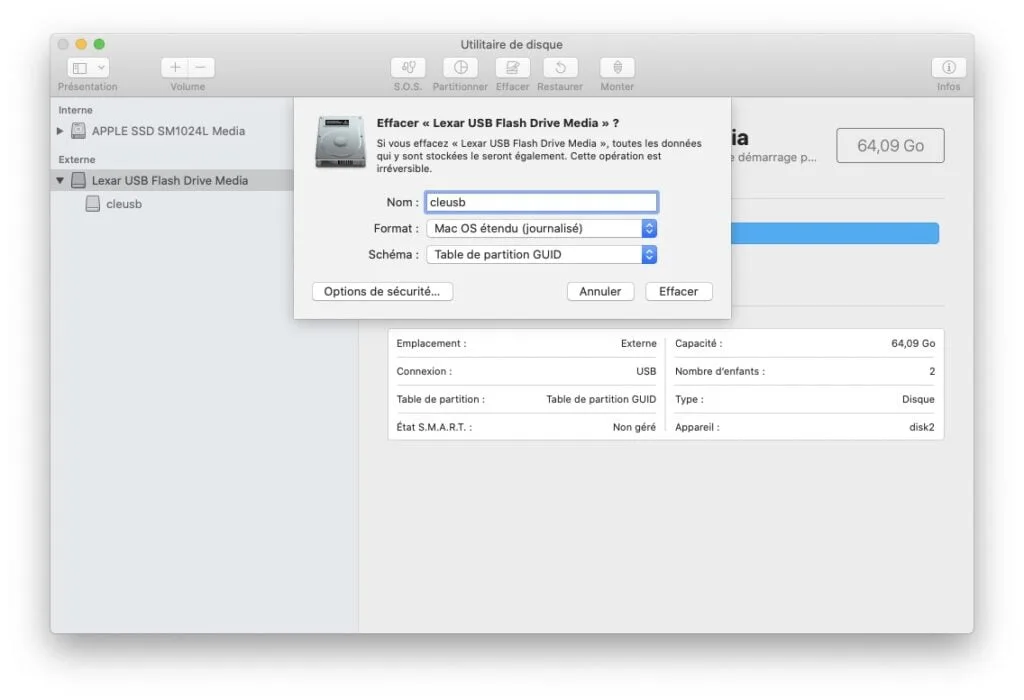1024x700 pixels.
Task: Click the État S.M.A.R.T. value Non géré
Action: (x=633, y=428)
